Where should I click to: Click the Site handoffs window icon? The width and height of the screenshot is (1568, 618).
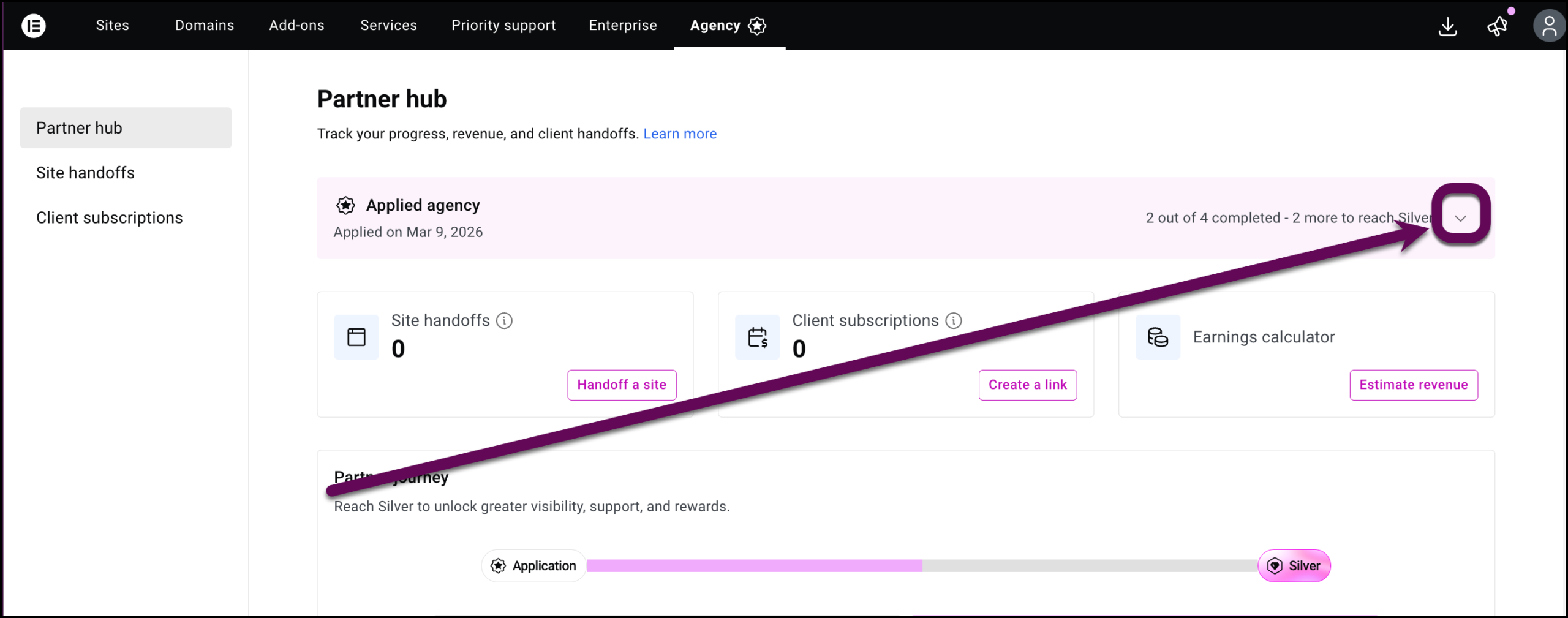356,337
